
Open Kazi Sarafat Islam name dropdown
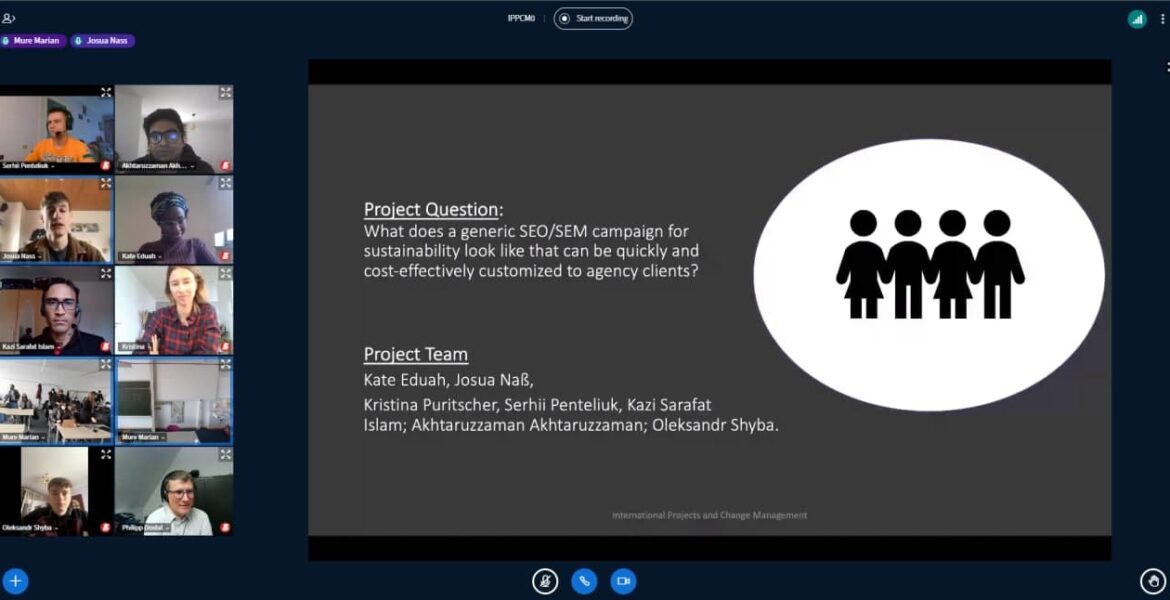click(x=31, y=347)
